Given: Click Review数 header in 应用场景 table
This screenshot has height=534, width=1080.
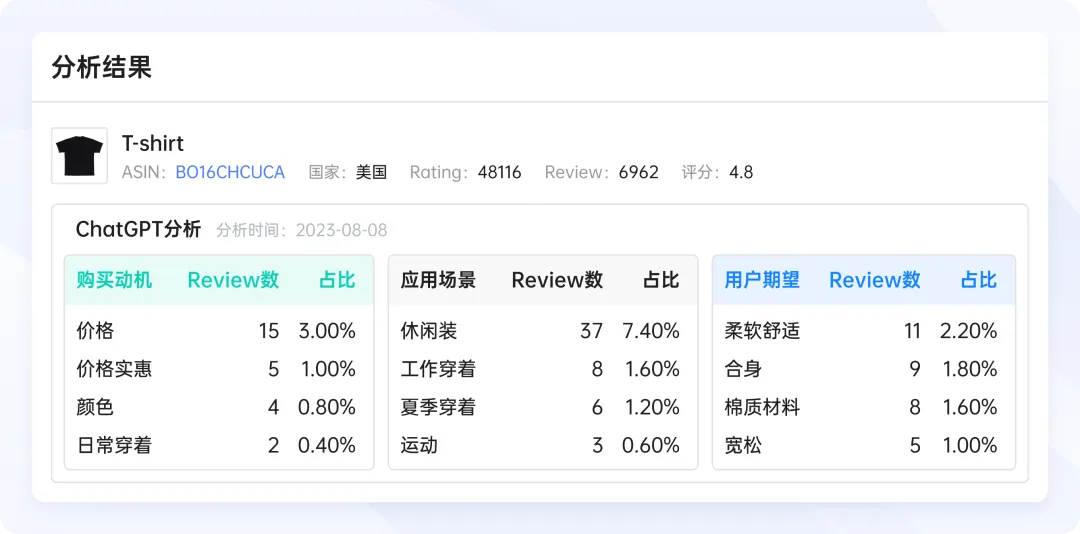Looking at the screenshot, I should (x=557, y=280).
